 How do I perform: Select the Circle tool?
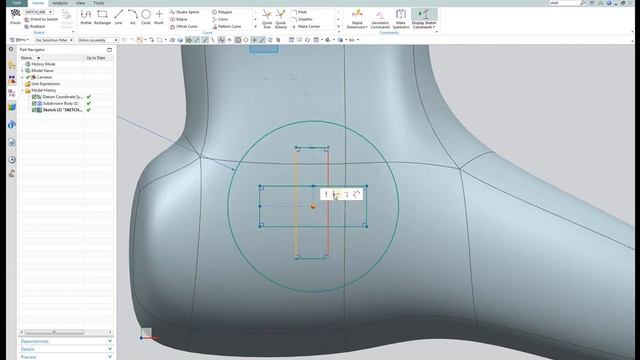(146, 17)
